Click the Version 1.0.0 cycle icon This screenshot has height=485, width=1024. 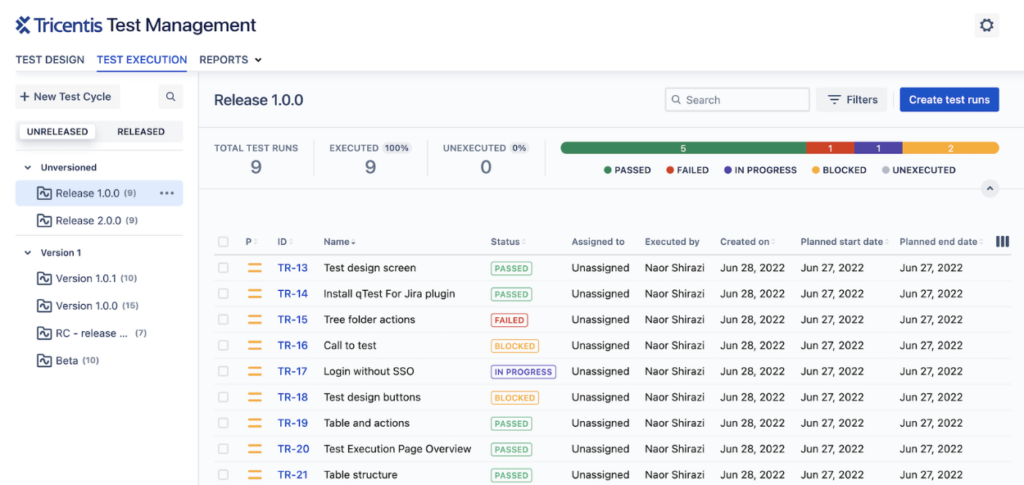tap(44, 305)
